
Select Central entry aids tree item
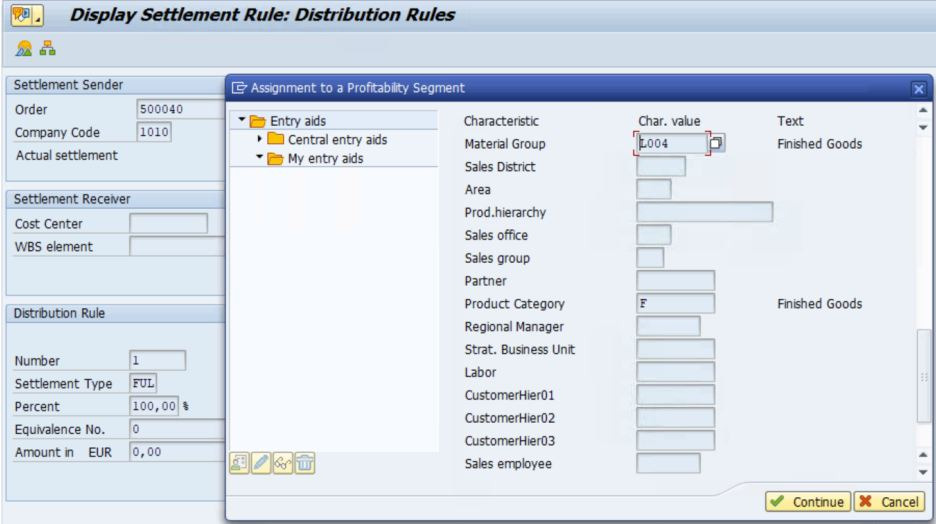pos(337,140)
